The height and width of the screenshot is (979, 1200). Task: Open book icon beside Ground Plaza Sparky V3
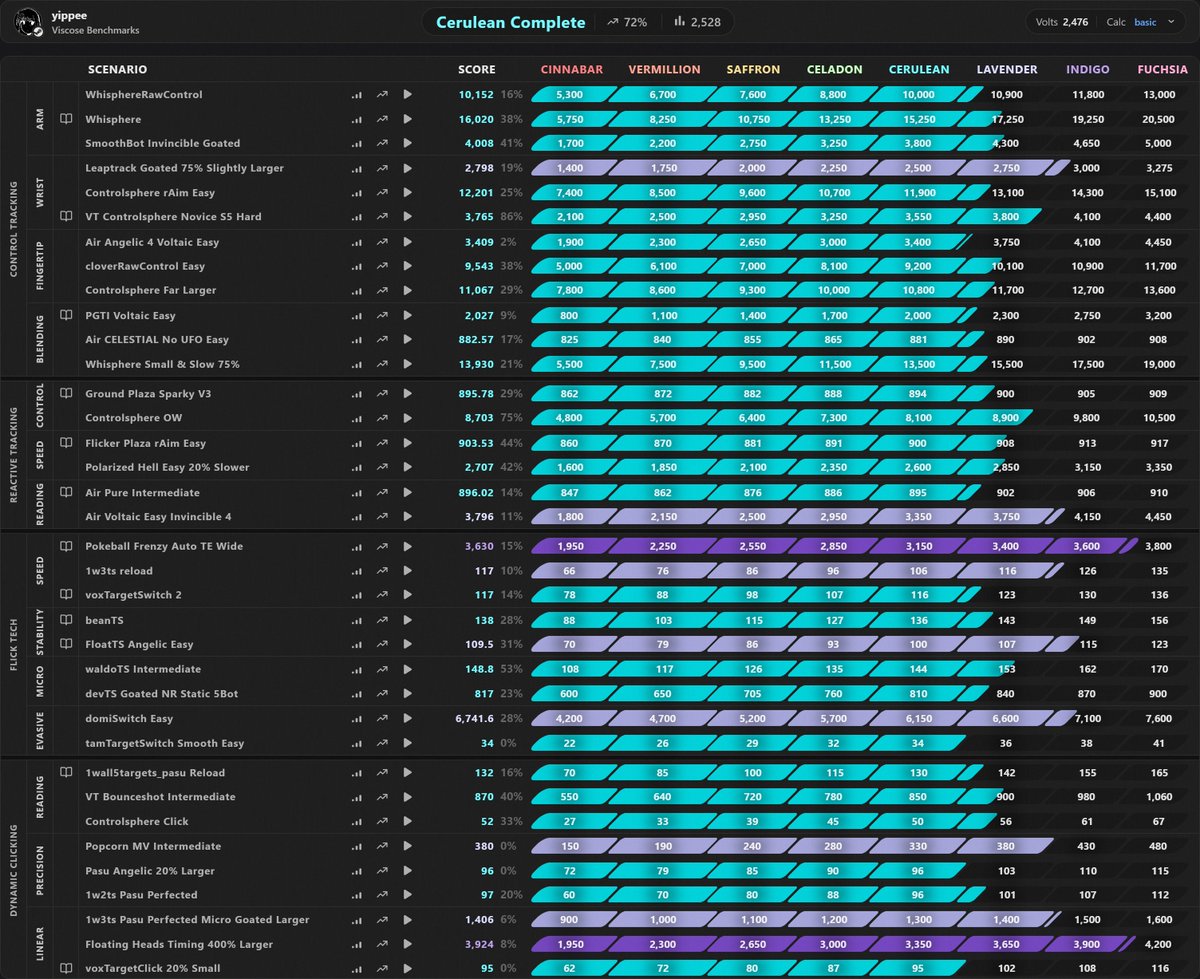[66, 394]
